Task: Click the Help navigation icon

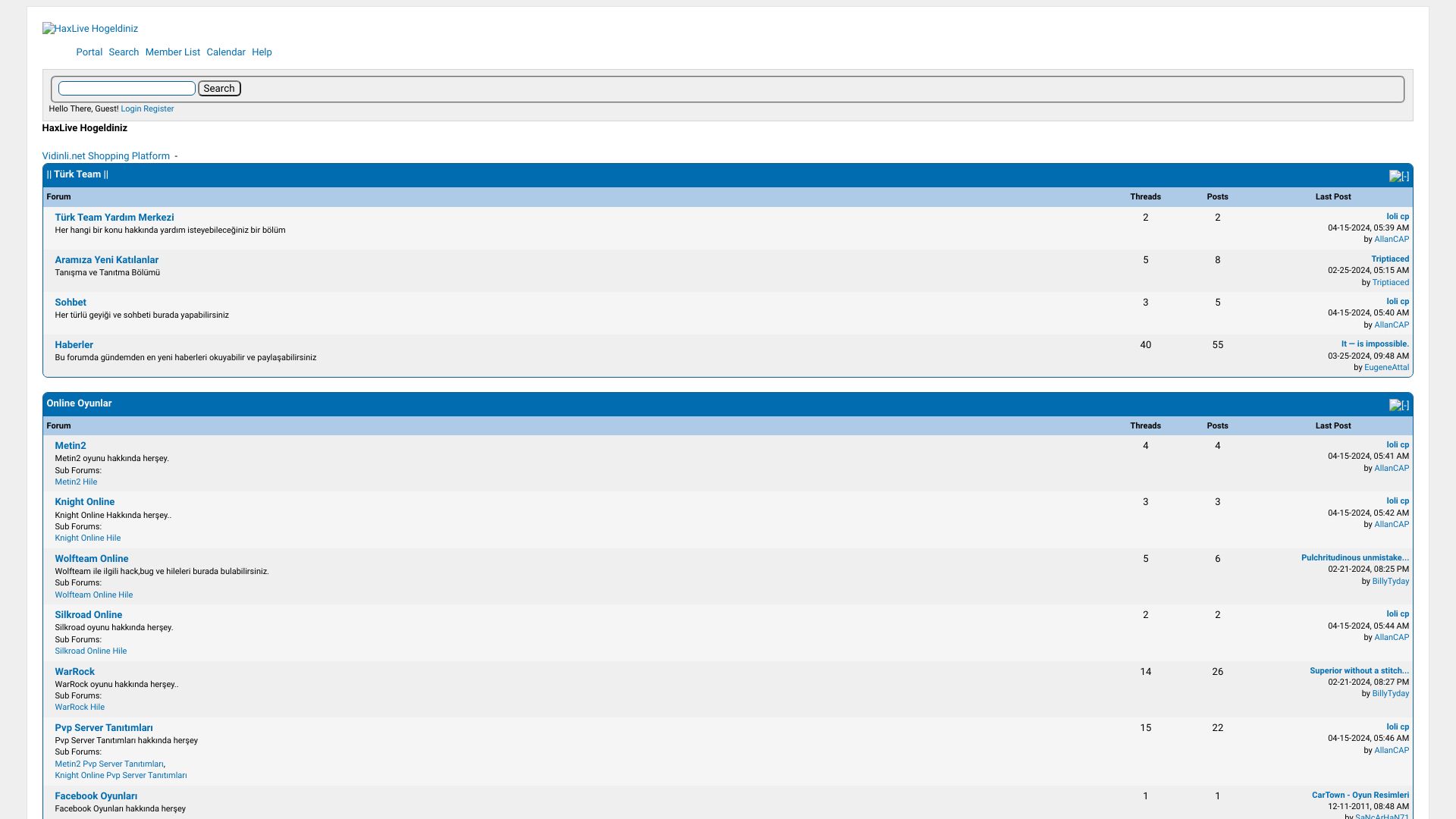Action: coord(262,52)
